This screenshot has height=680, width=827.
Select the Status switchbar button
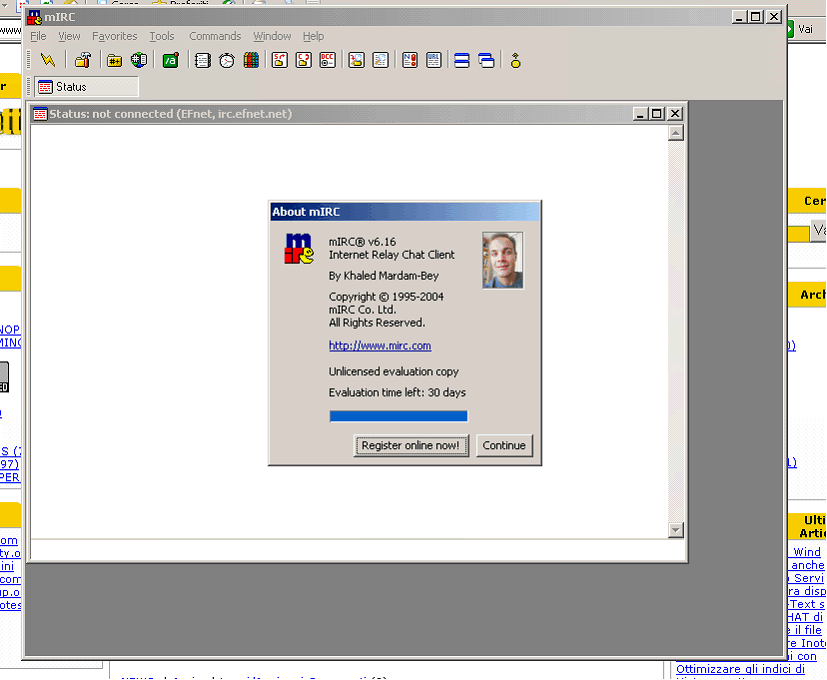click(x=87, y=87)
